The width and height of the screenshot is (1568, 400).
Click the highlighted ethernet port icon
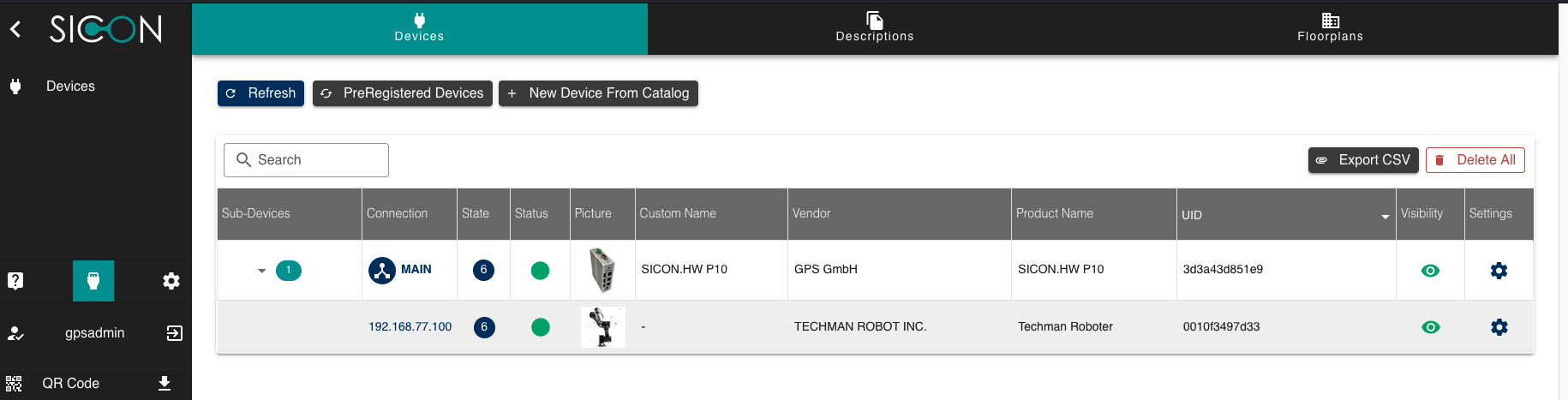pyautogui.click(x=93, y=281)
